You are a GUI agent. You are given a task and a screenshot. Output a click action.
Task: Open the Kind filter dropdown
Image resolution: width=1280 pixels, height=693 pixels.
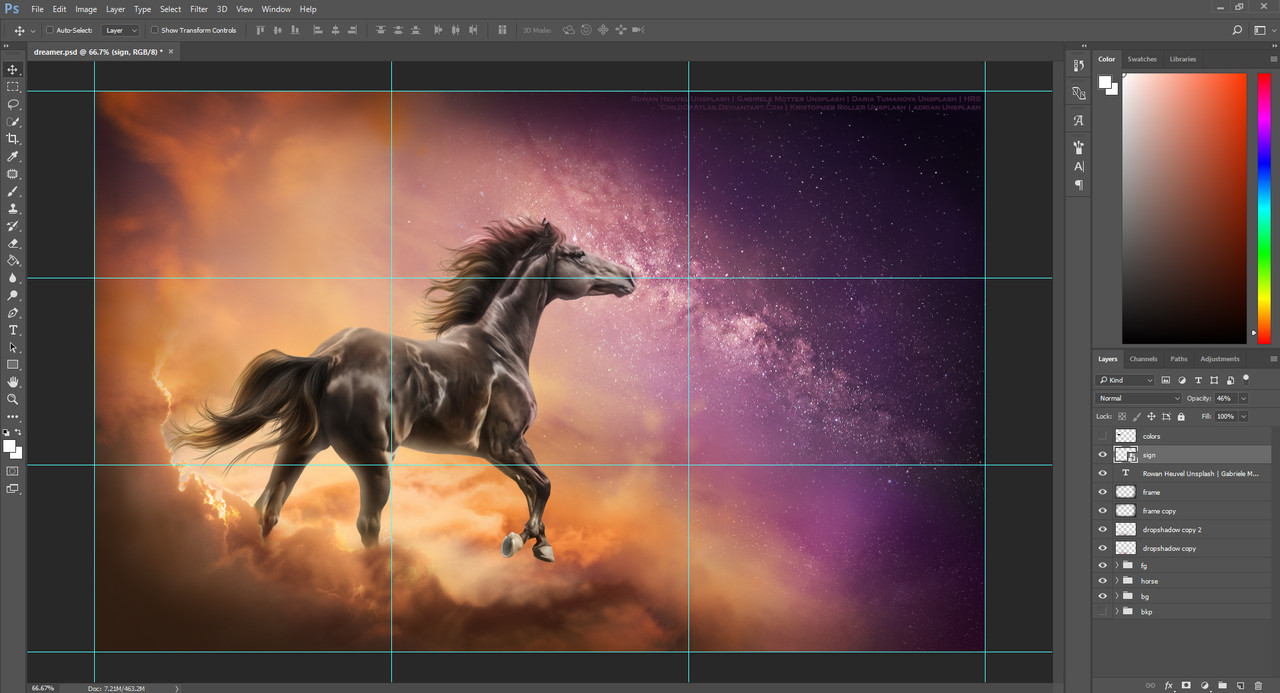tap(1125, 380)
